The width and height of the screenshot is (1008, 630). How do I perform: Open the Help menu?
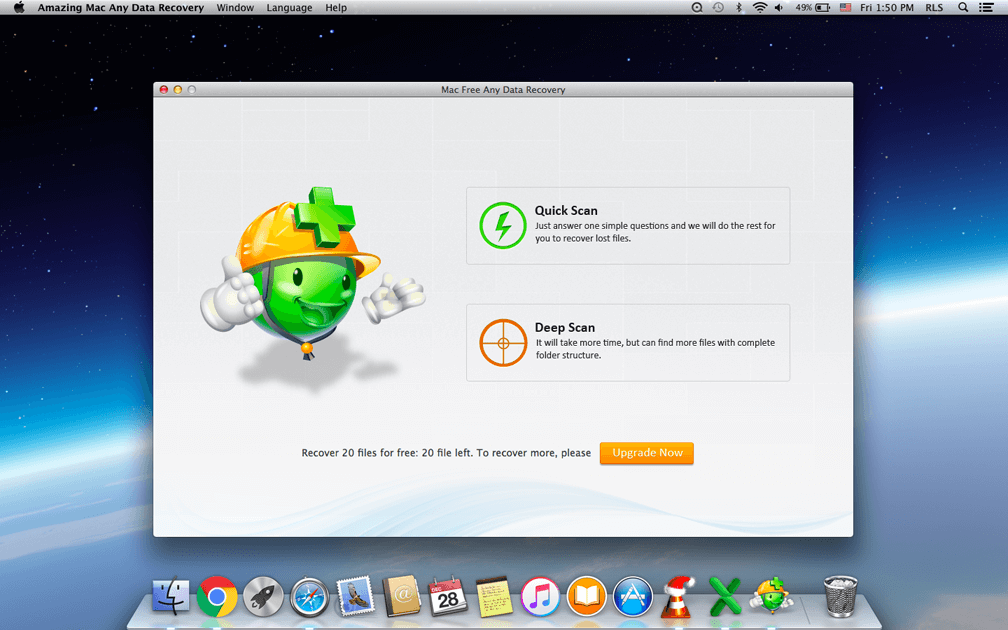336,8
